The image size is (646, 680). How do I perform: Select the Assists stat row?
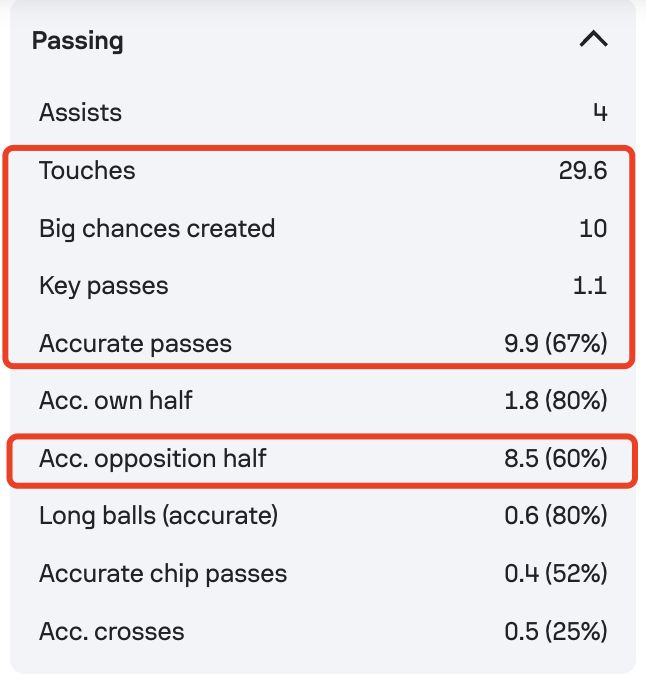coord(323,113)
